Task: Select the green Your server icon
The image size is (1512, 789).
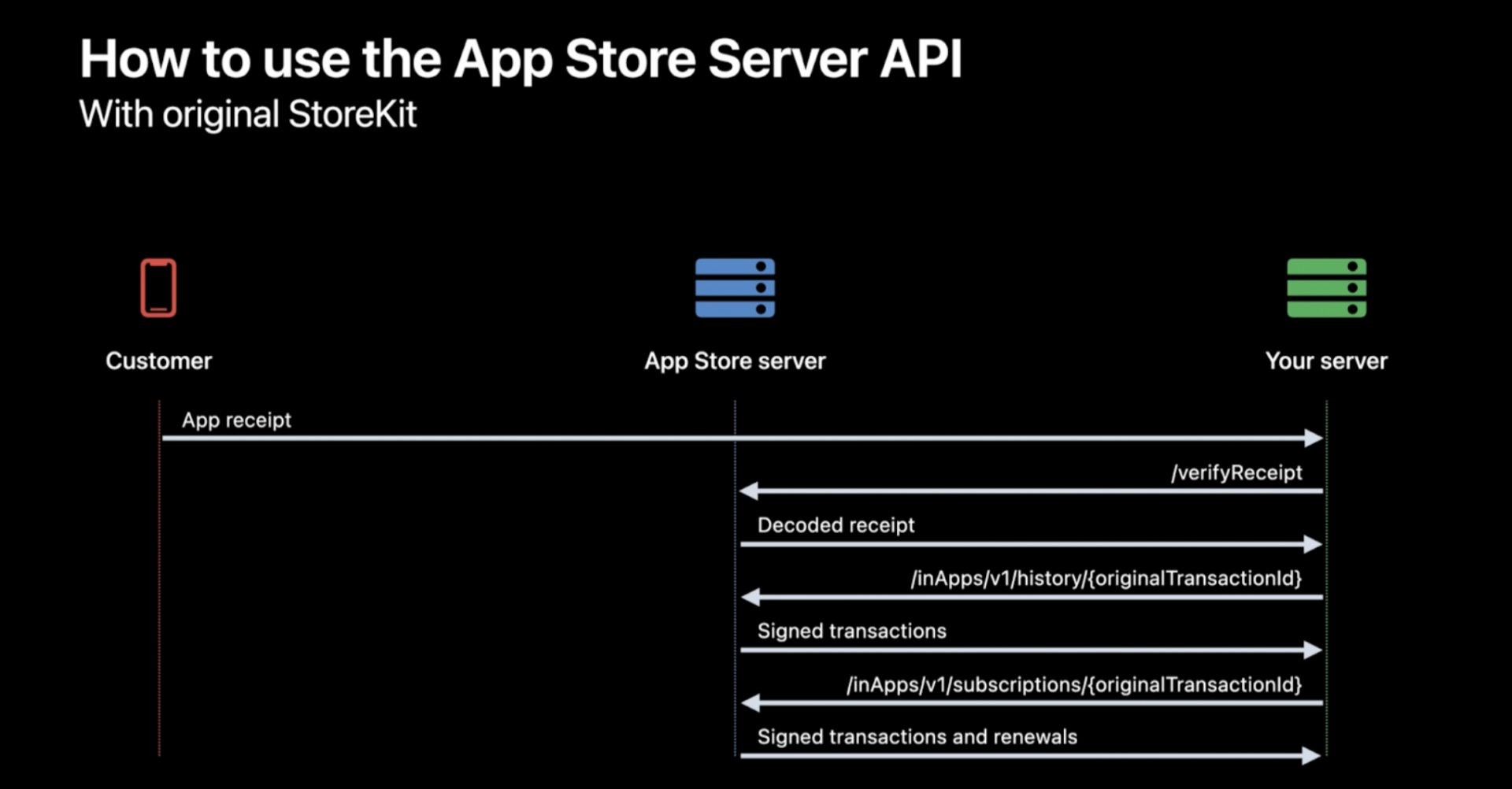Action: coord(1325,289)
